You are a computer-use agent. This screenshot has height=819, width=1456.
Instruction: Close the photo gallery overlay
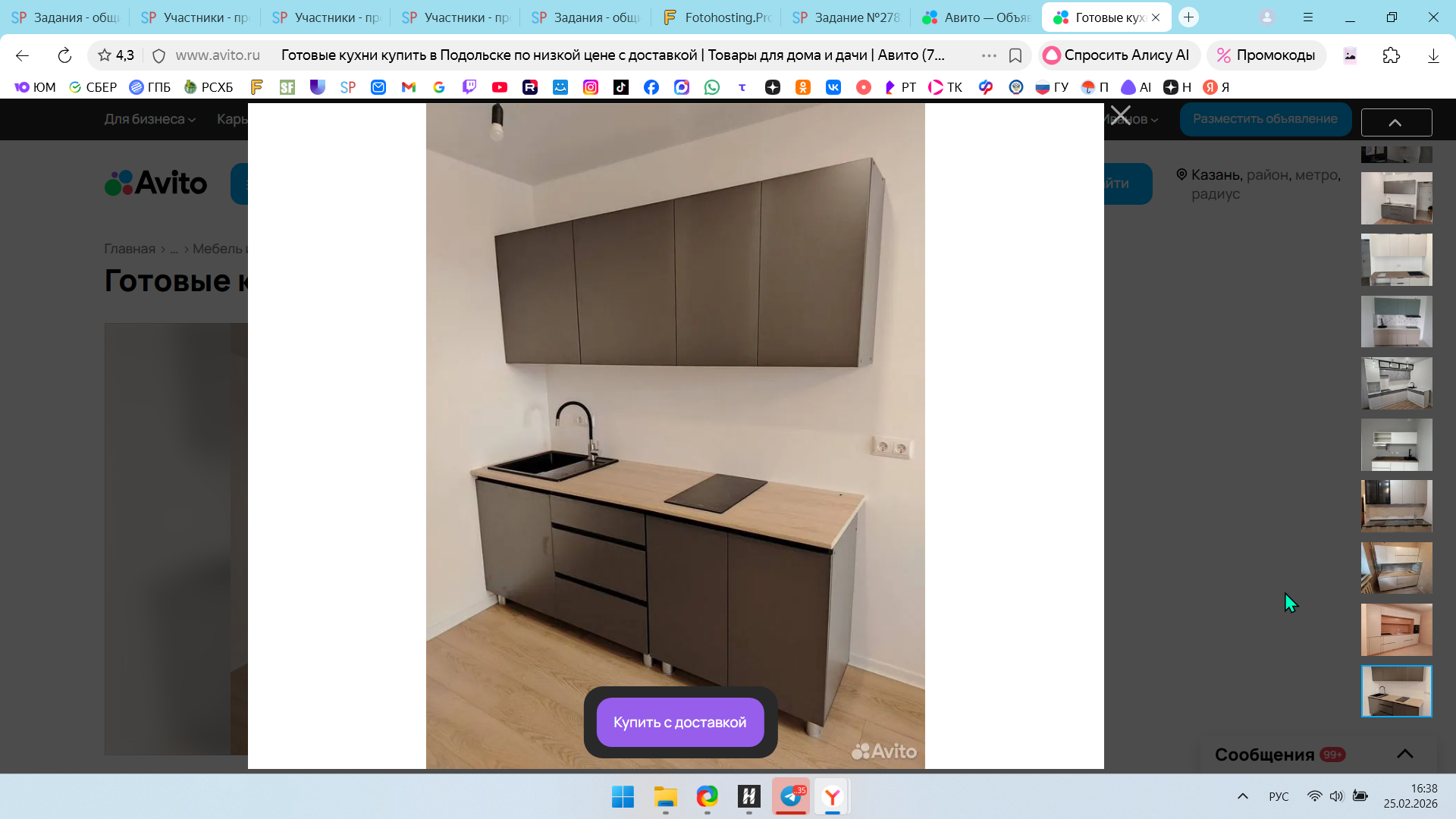point(1120,116)
